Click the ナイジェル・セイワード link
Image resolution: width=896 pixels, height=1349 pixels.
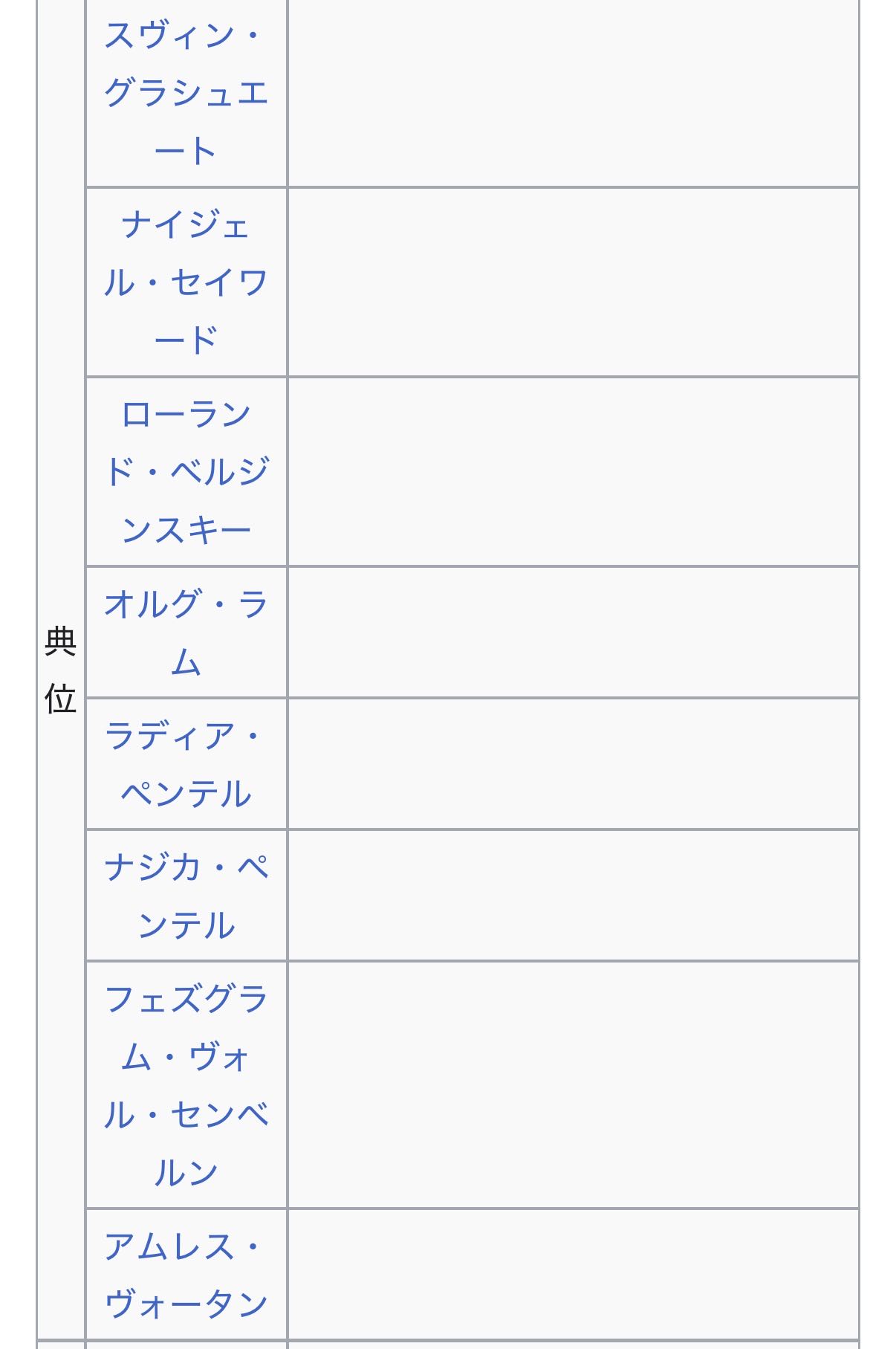click(x=186, y=282)
